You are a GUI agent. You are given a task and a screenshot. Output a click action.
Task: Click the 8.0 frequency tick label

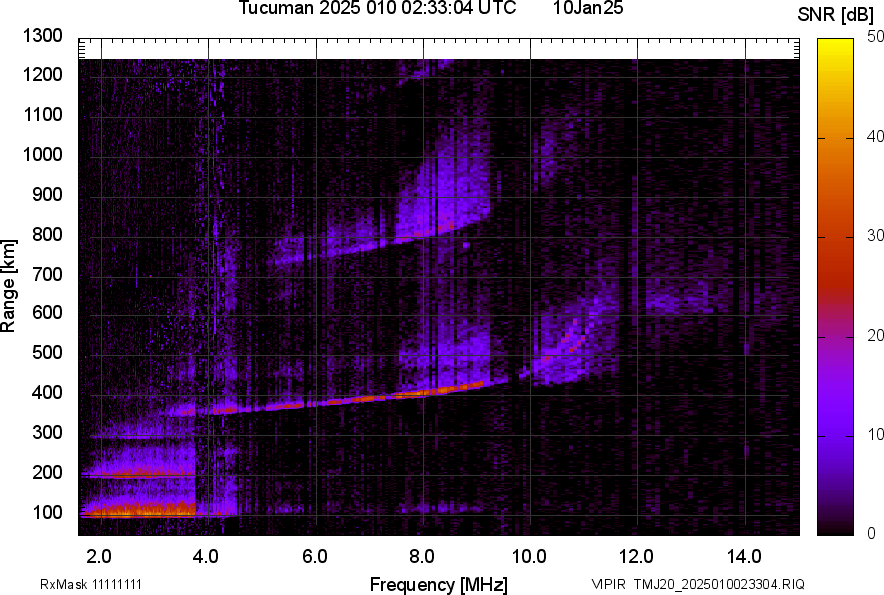pos(422,556)
